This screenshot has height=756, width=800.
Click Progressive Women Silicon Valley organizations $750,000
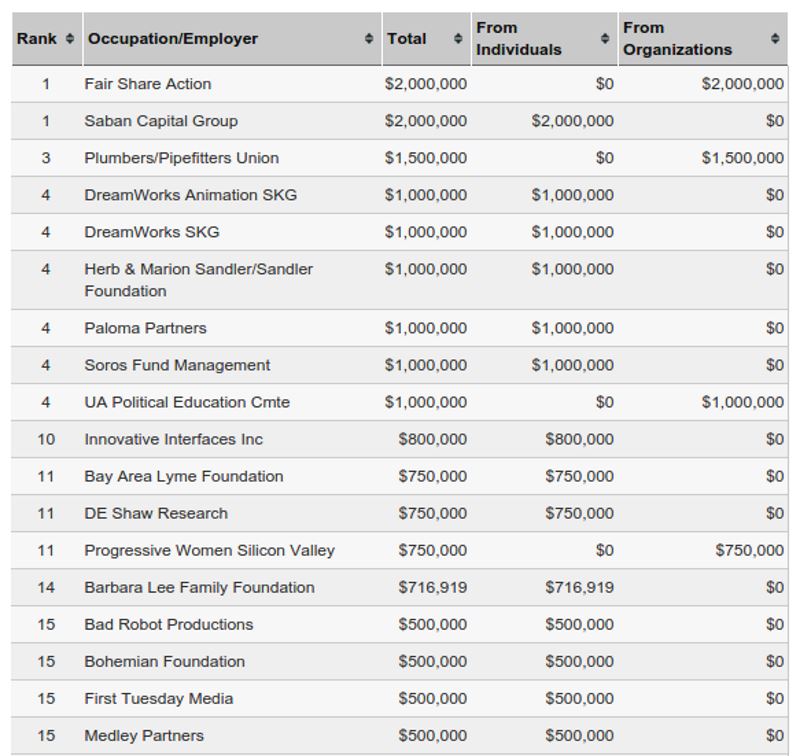point(749,550)
